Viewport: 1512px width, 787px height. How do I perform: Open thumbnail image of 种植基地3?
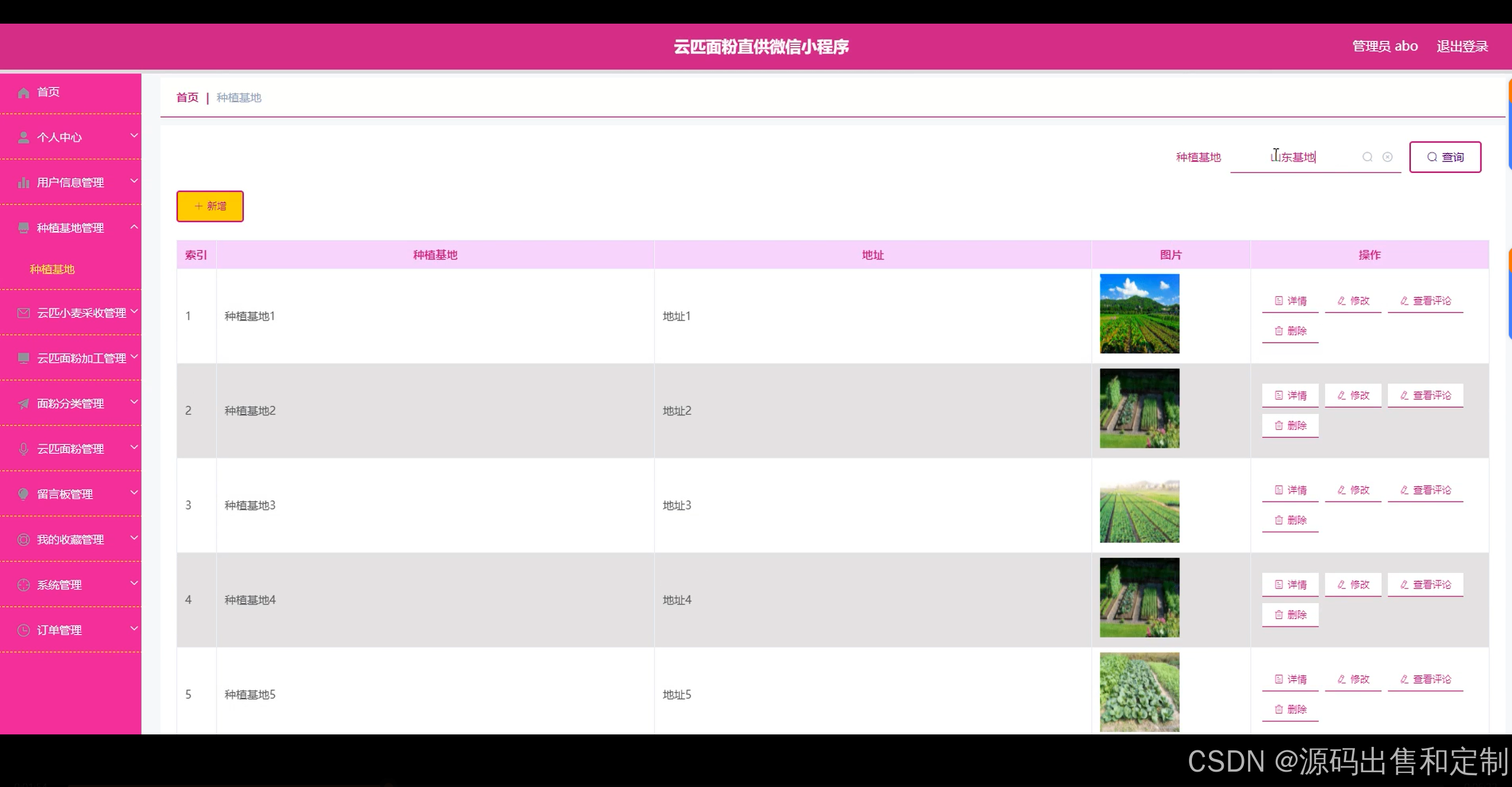(1139, 512)
